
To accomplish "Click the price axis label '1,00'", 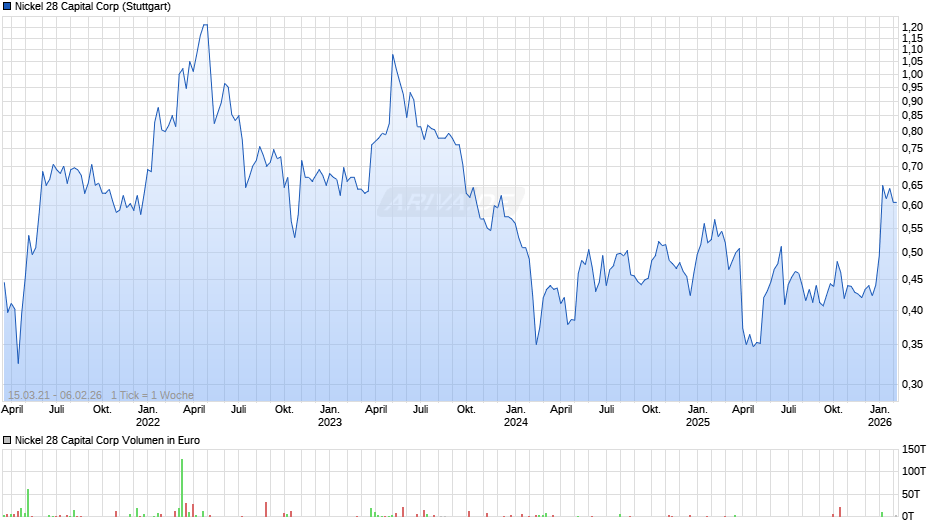I will tap(912, 74).
